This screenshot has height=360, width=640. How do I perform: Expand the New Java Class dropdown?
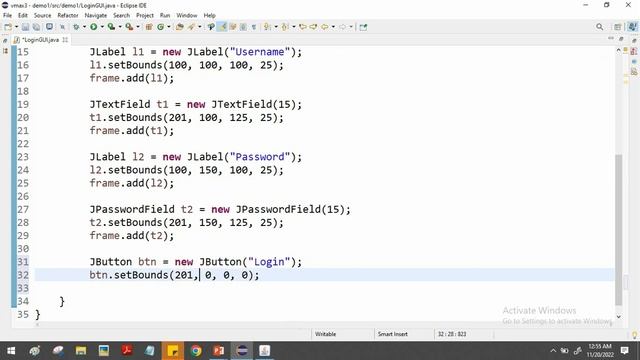[x=169, y=27]
